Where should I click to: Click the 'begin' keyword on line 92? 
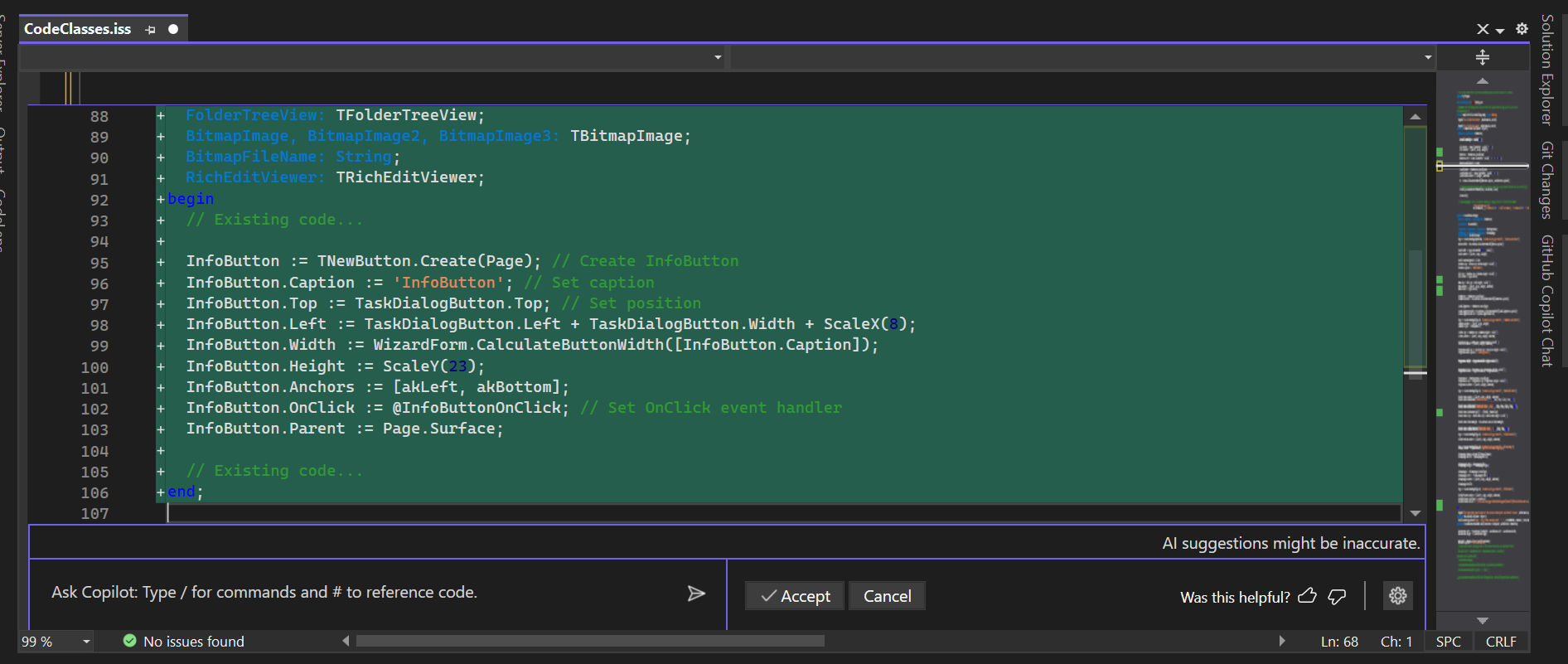191,199
